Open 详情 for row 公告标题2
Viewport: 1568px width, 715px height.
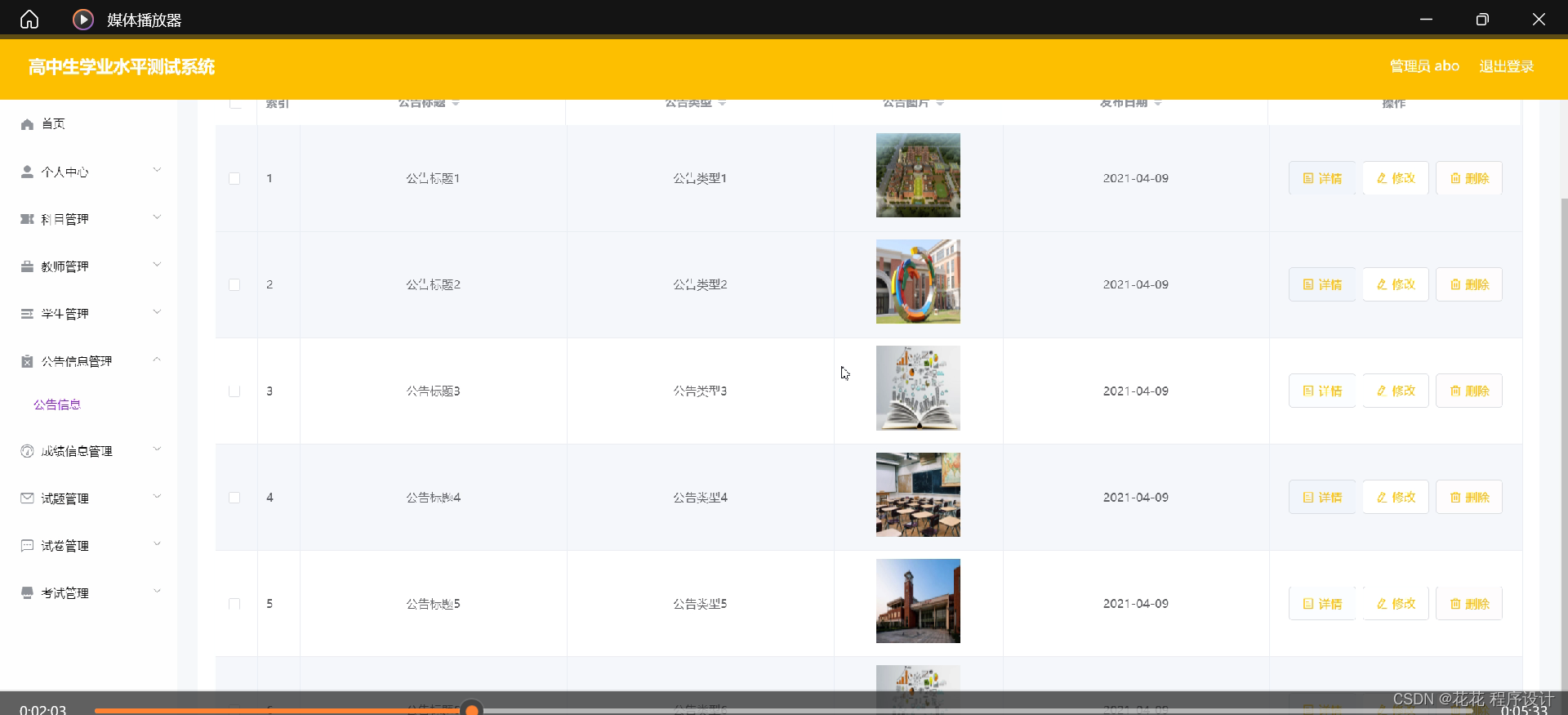coord(1322,284)
